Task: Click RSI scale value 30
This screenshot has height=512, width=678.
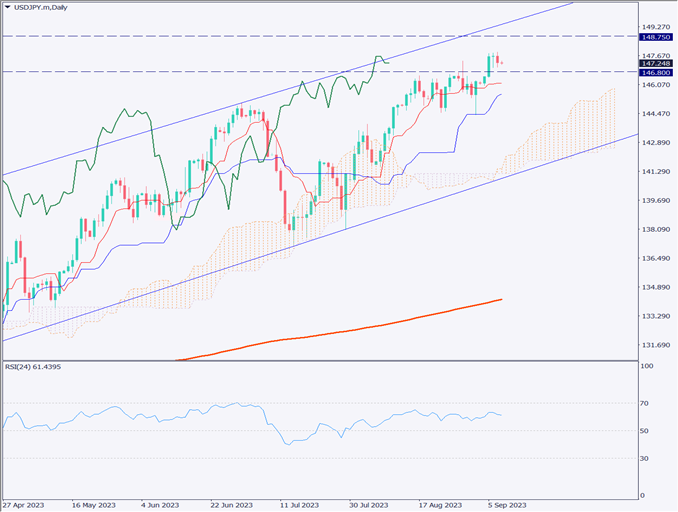Action: coord(646,458)
